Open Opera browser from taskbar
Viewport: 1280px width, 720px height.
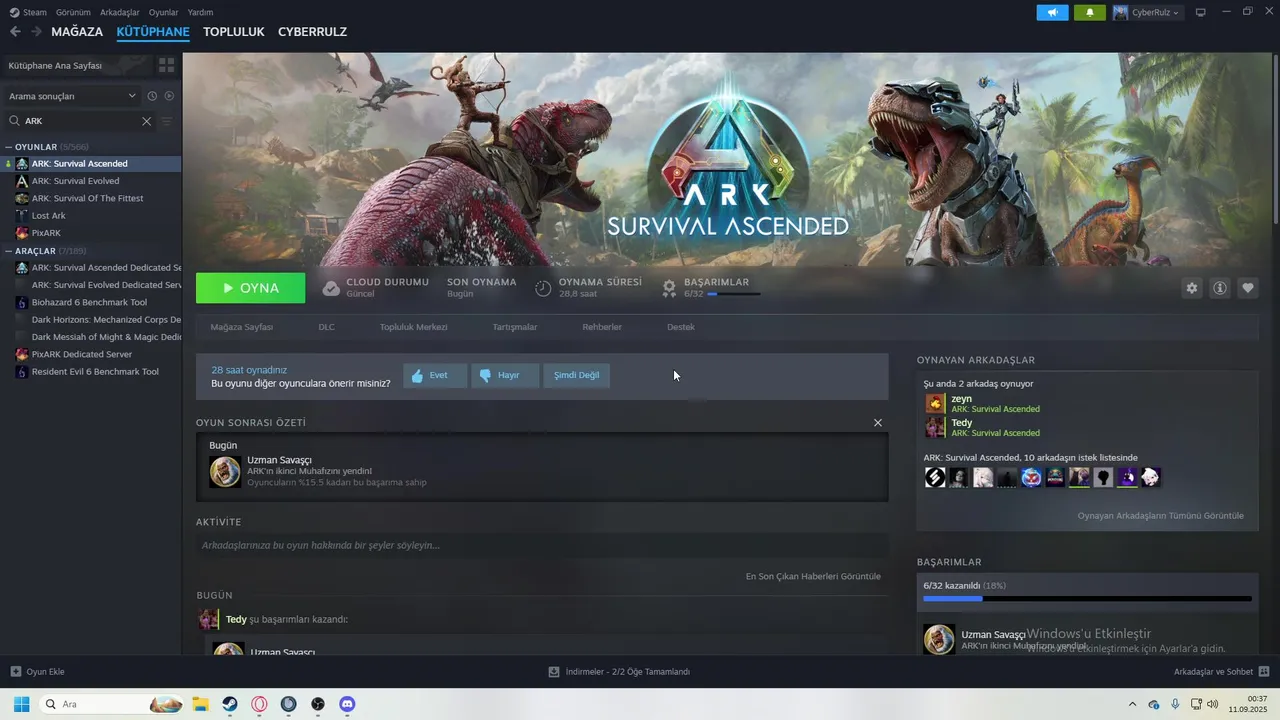point(259,704)
